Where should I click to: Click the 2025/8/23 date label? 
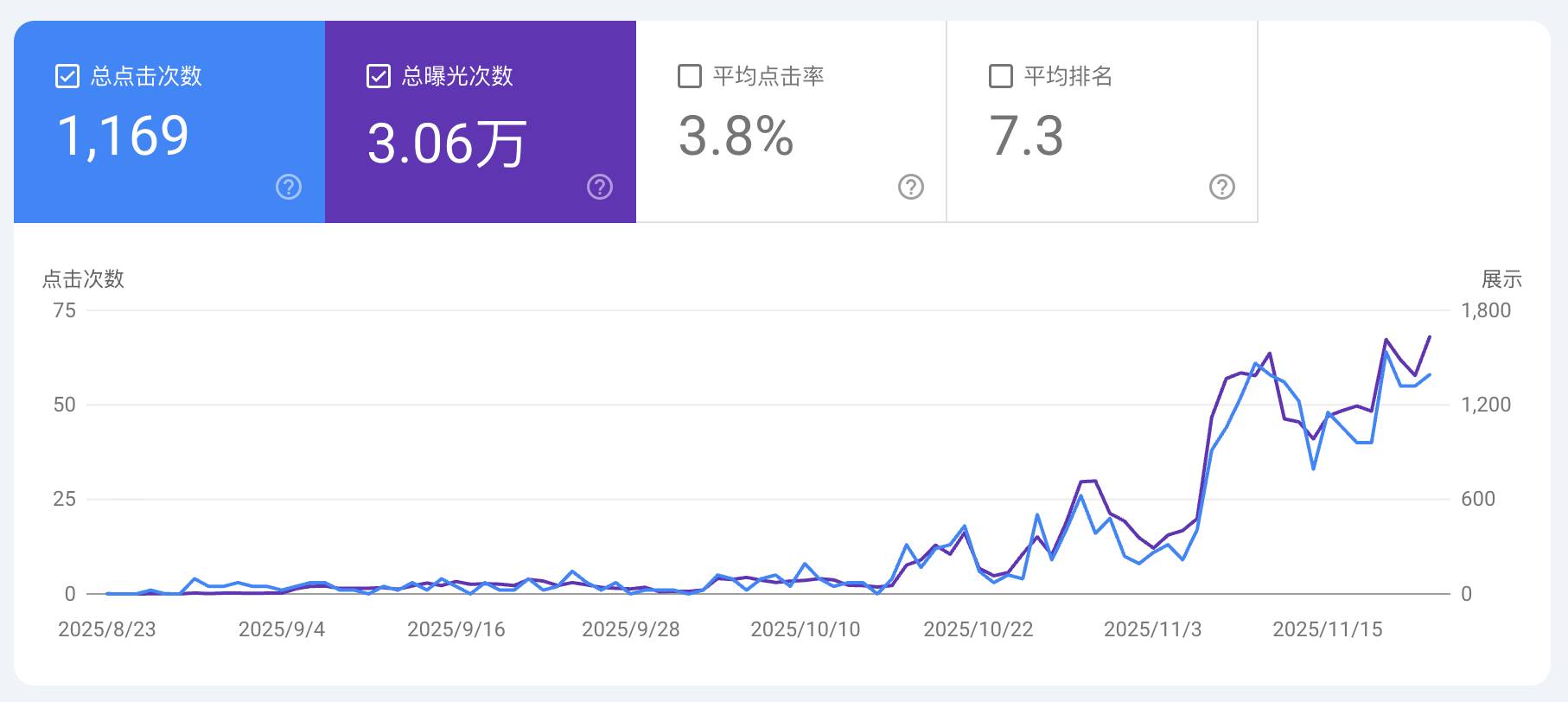point(107,629)
